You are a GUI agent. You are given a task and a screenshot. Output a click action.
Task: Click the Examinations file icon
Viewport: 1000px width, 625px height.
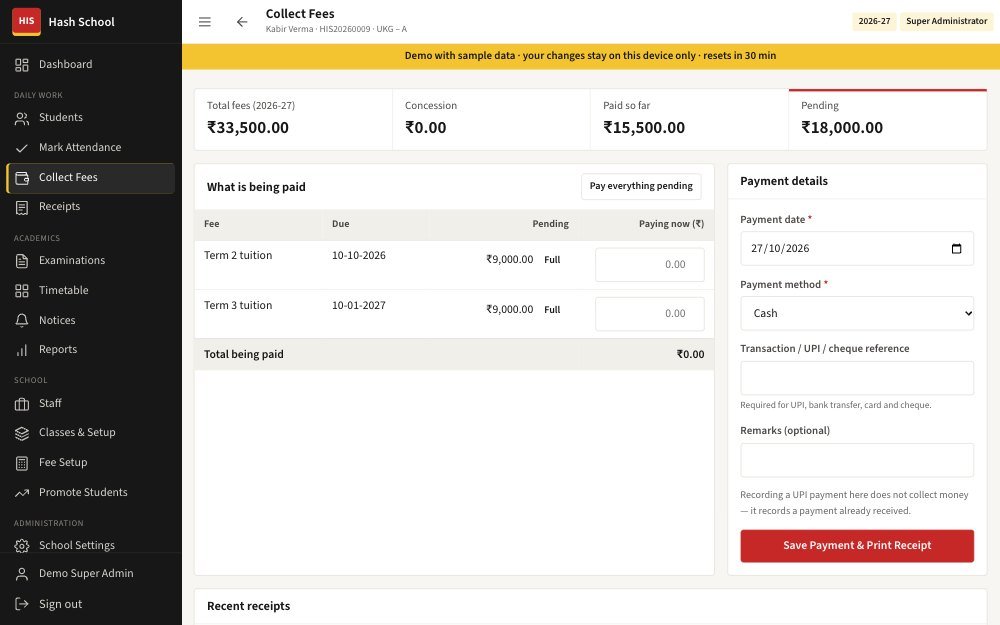pyautogui.click(x=22, y=261)
